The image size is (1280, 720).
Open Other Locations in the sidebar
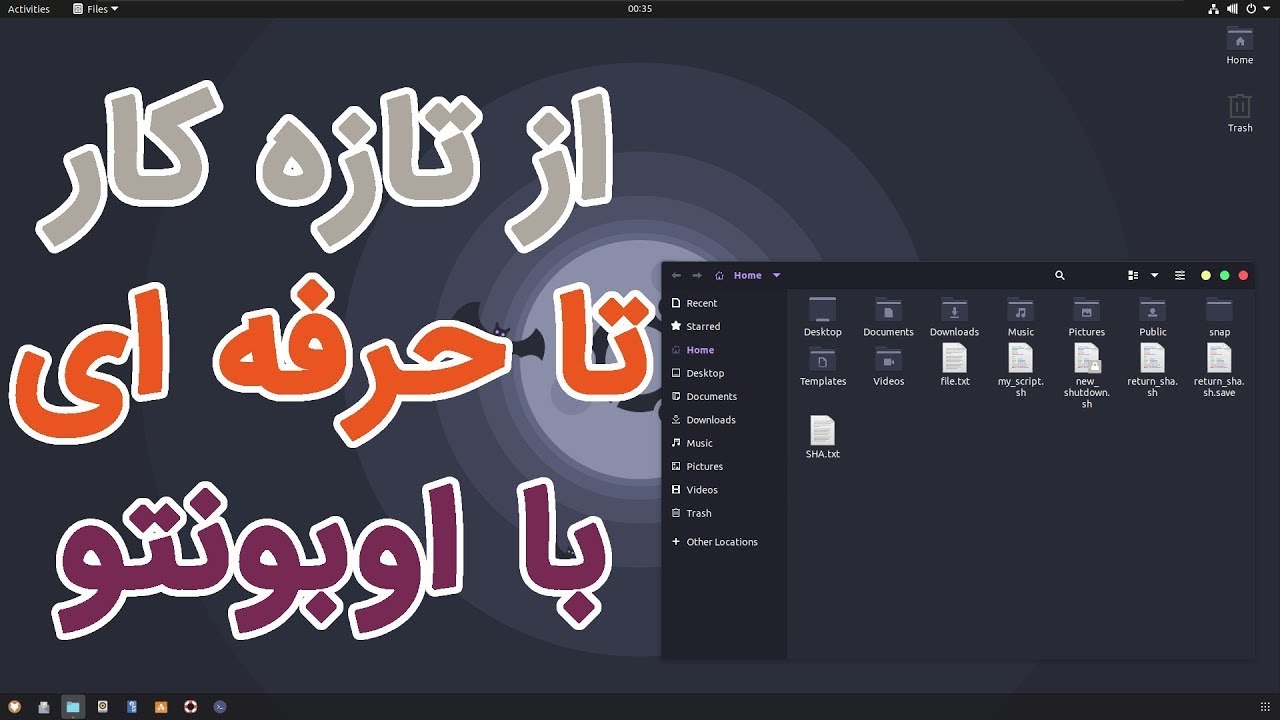click(725, 542)
